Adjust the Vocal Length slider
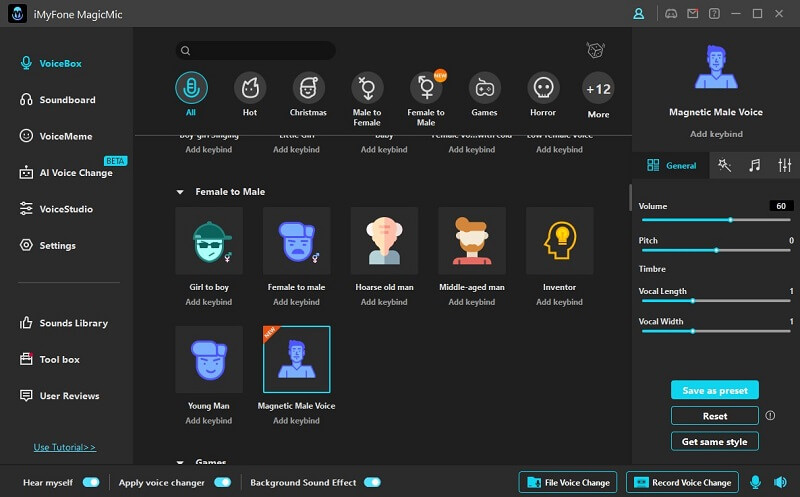 click(x=716, y=301)
